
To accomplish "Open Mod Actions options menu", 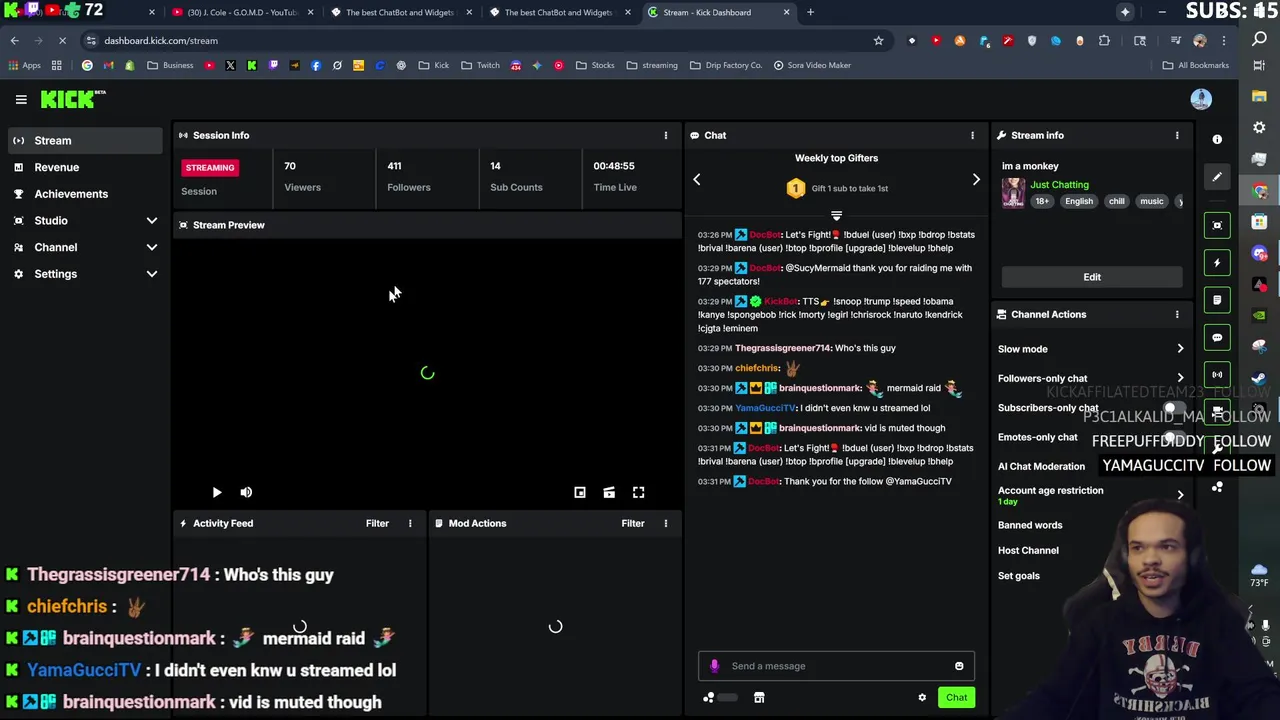I will (x=666, y=523).
